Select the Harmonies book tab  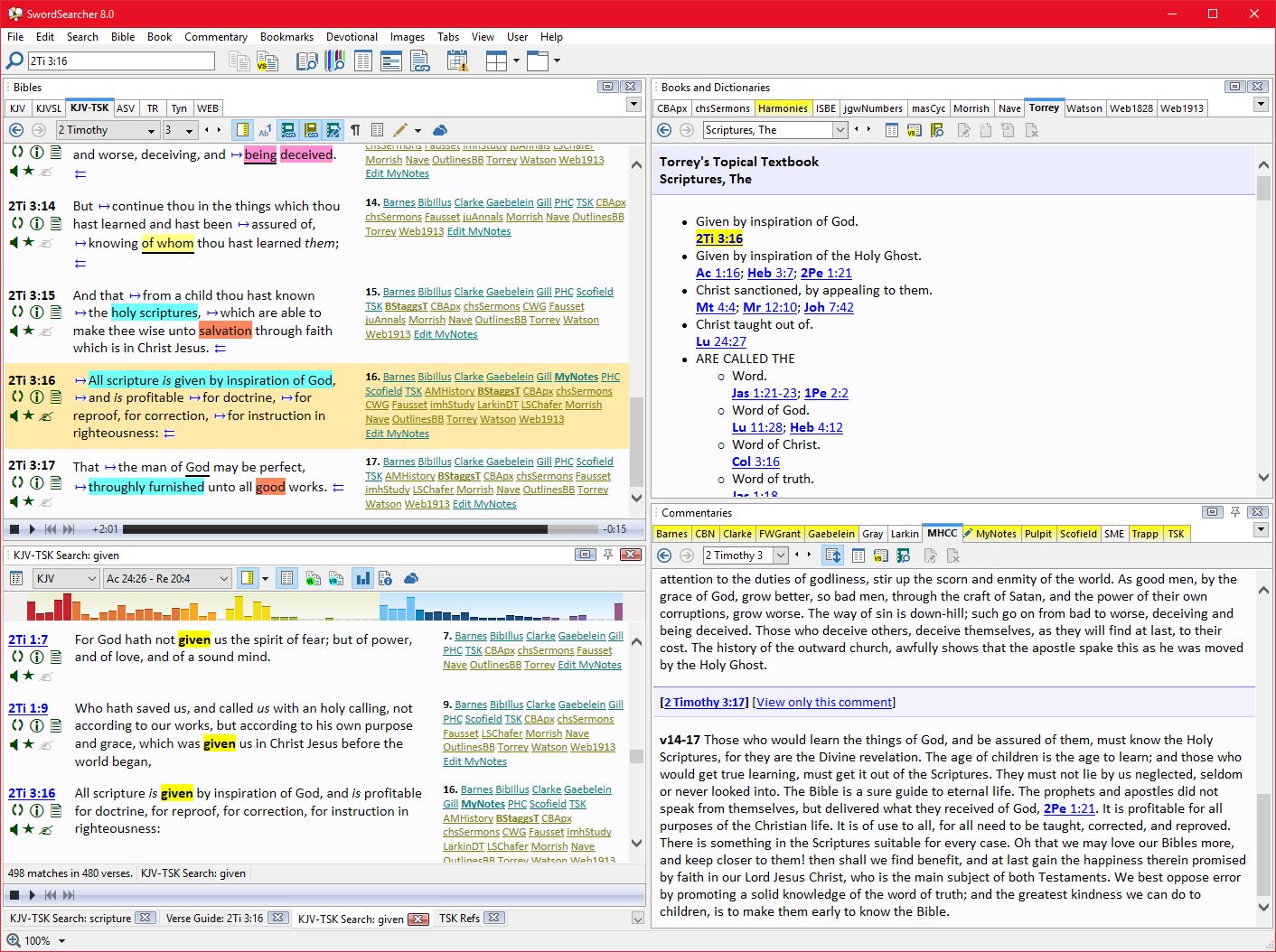click(x=783, y=108)
